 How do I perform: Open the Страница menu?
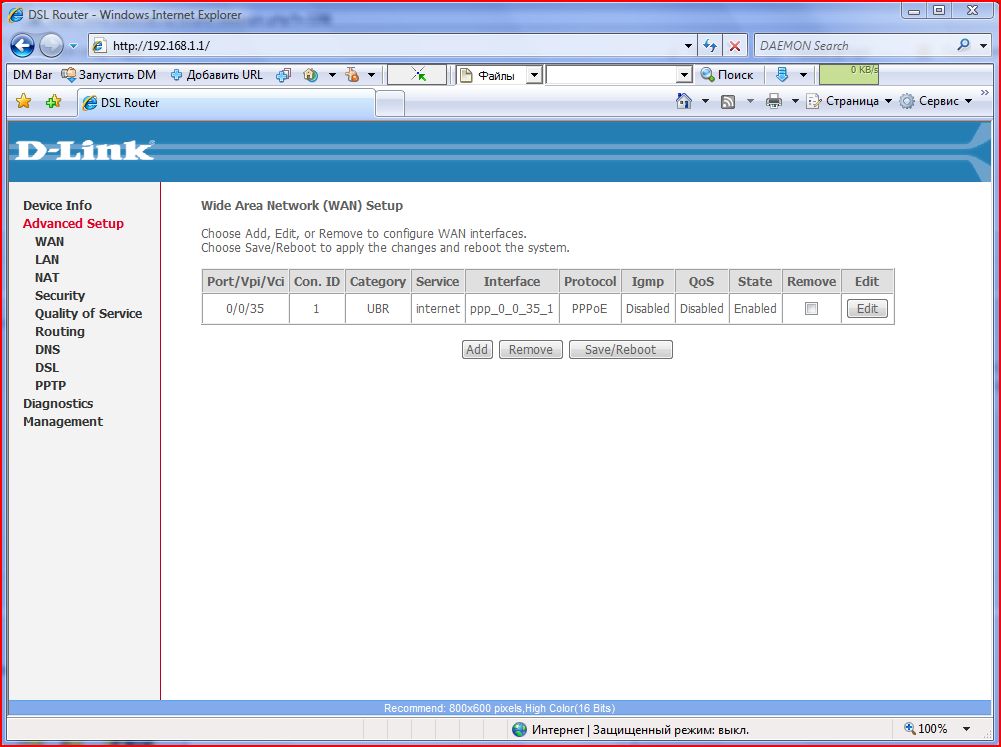849,101
